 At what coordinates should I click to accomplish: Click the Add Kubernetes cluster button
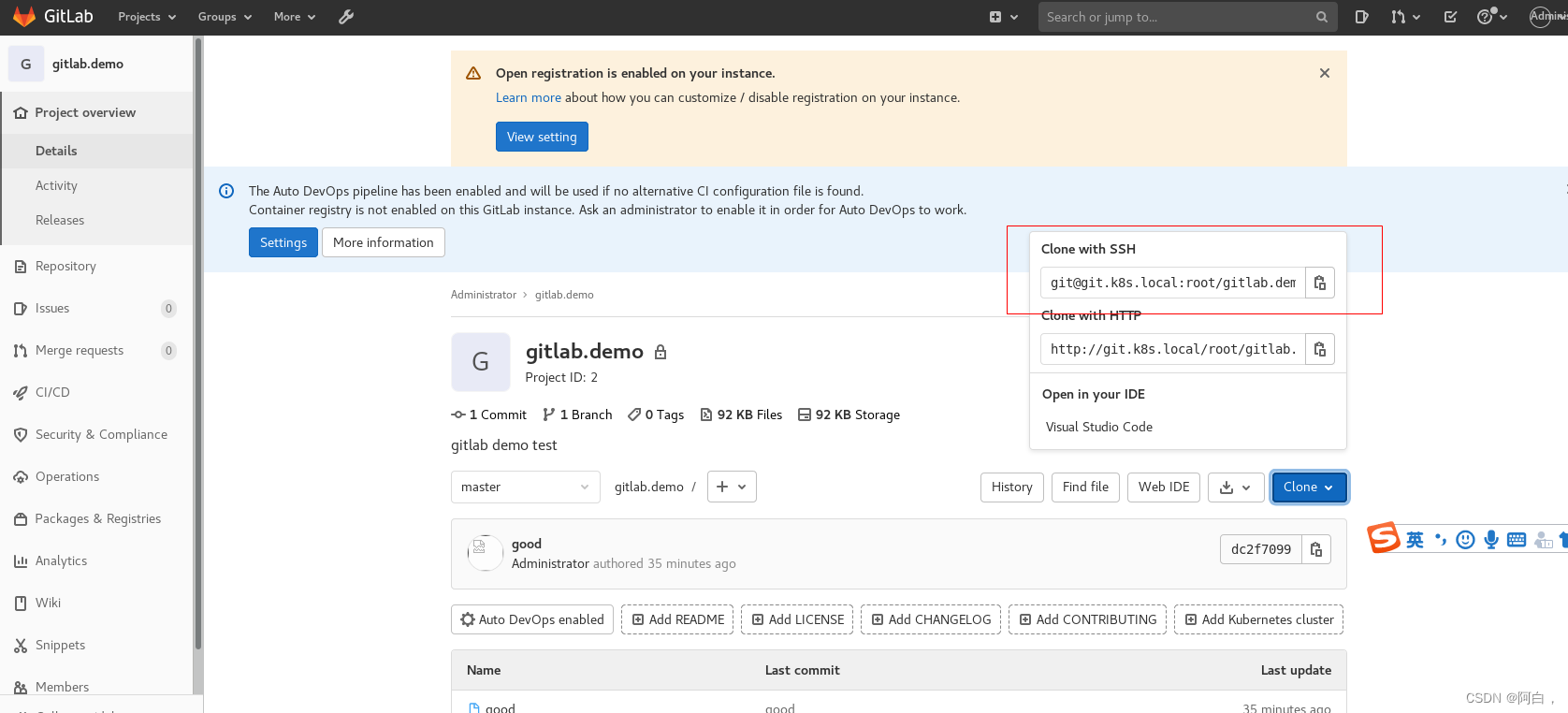[x=1258, y=619]
